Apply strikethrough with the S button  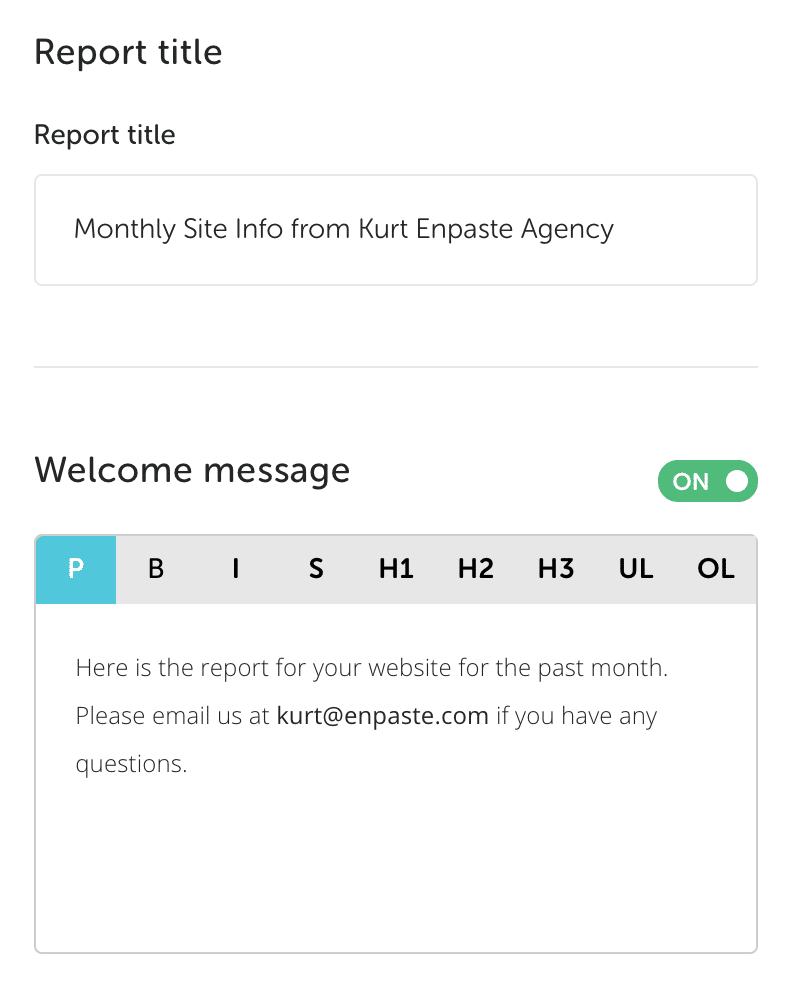(x=316, y=570)
